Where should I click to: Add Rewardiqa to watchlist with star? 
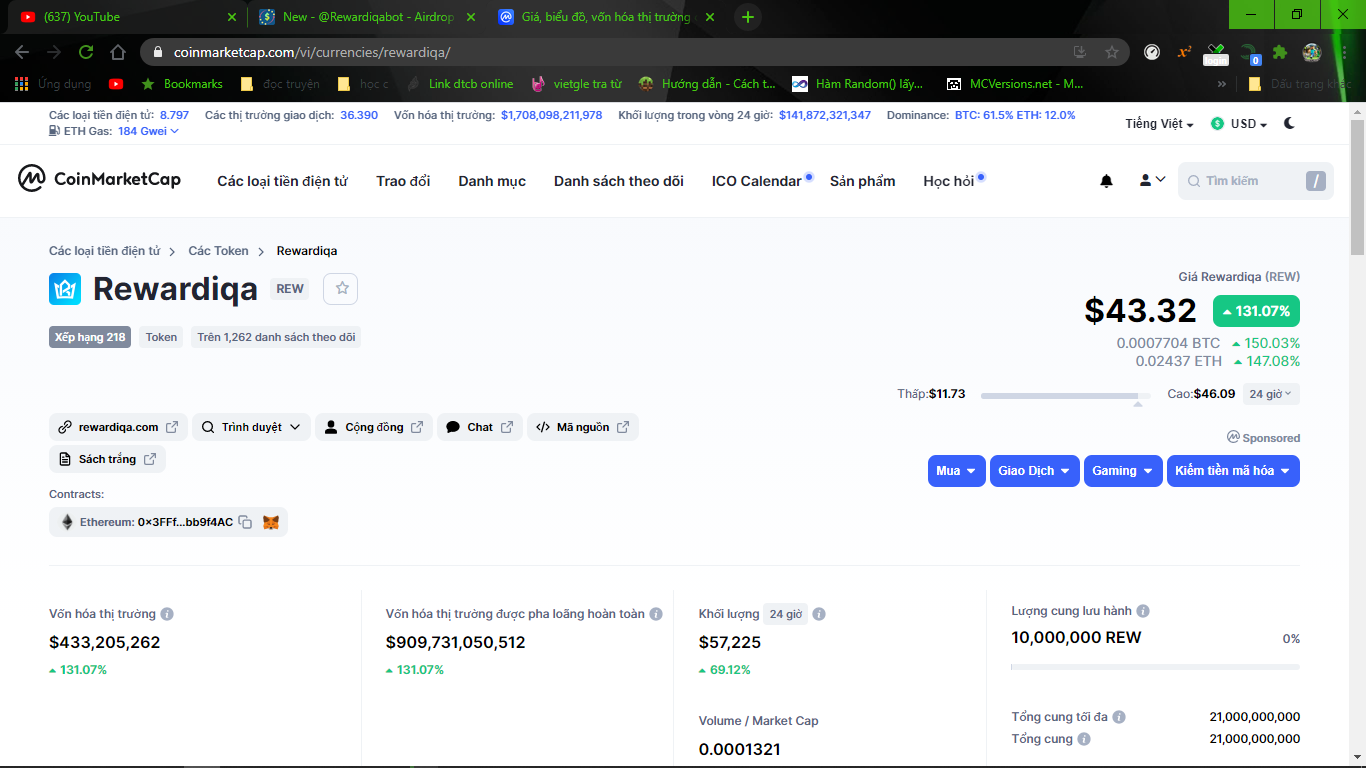point(341,288)
